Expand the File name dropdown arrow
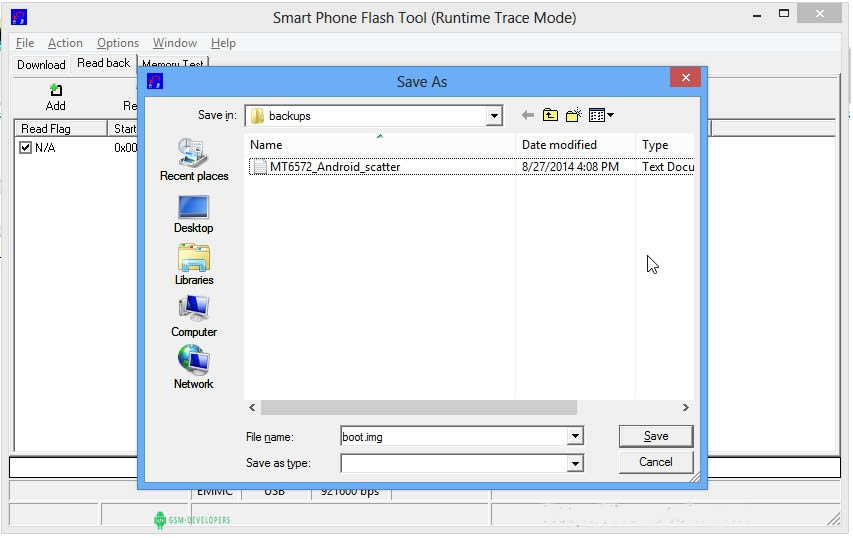The width and height of the screenshot is (853, 538). tap(574, 436)
